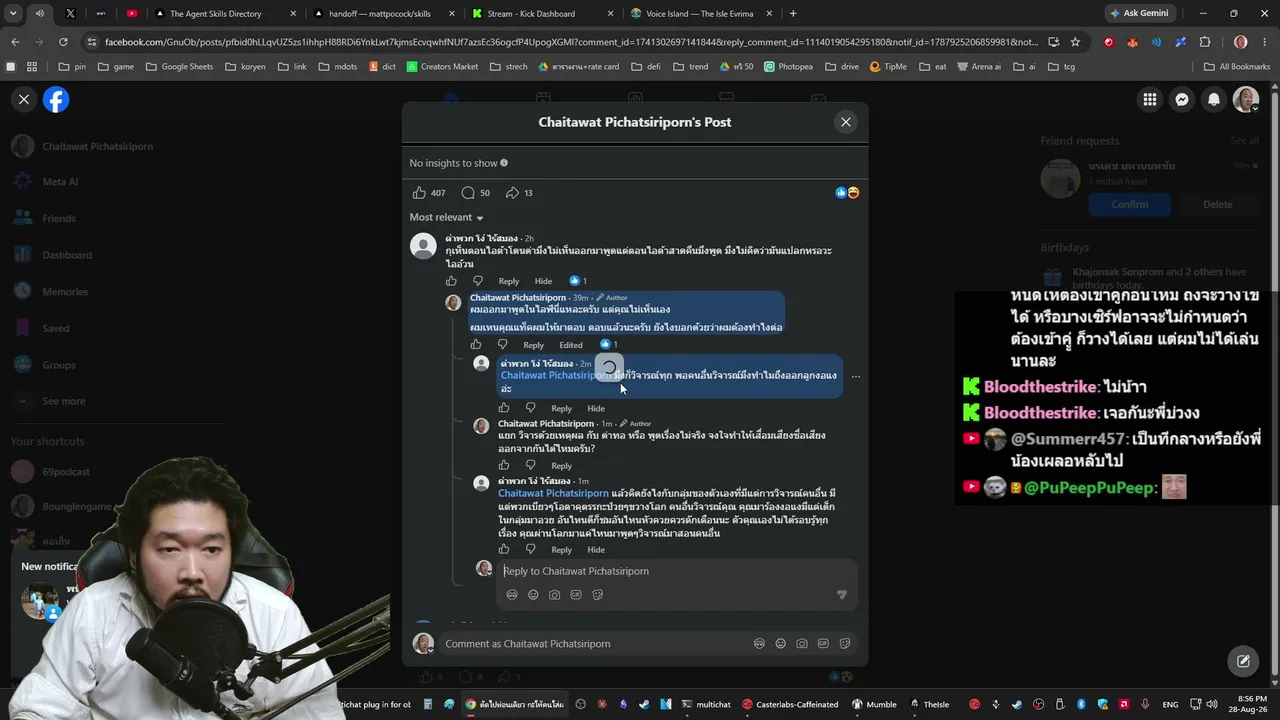The width and height of the screenshot is (1280, 720).
Task: Like the top comment posted 2h ago
Action: (452, 281)
